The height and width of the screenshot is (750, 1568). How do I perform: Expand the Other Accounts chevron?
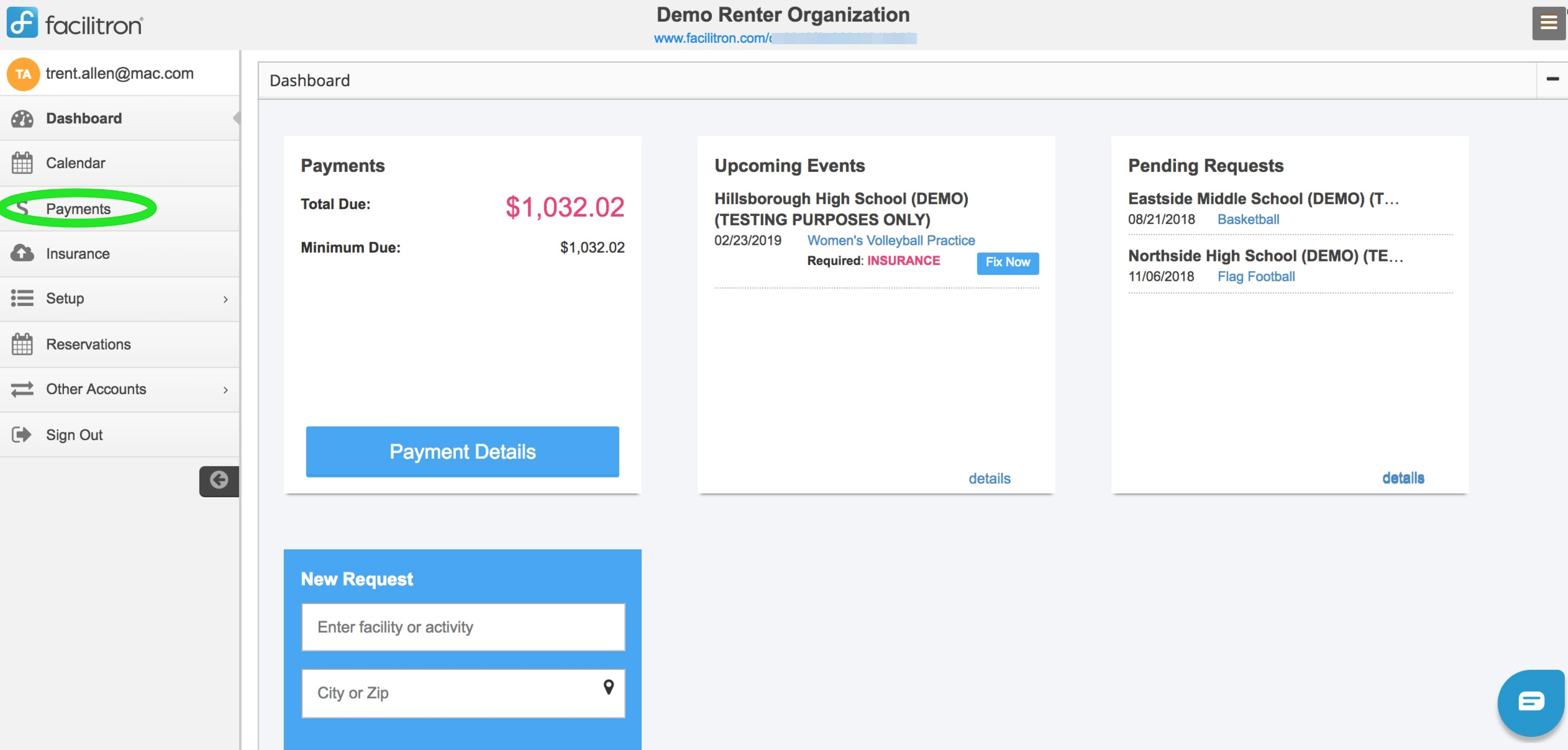pos(226,389)
